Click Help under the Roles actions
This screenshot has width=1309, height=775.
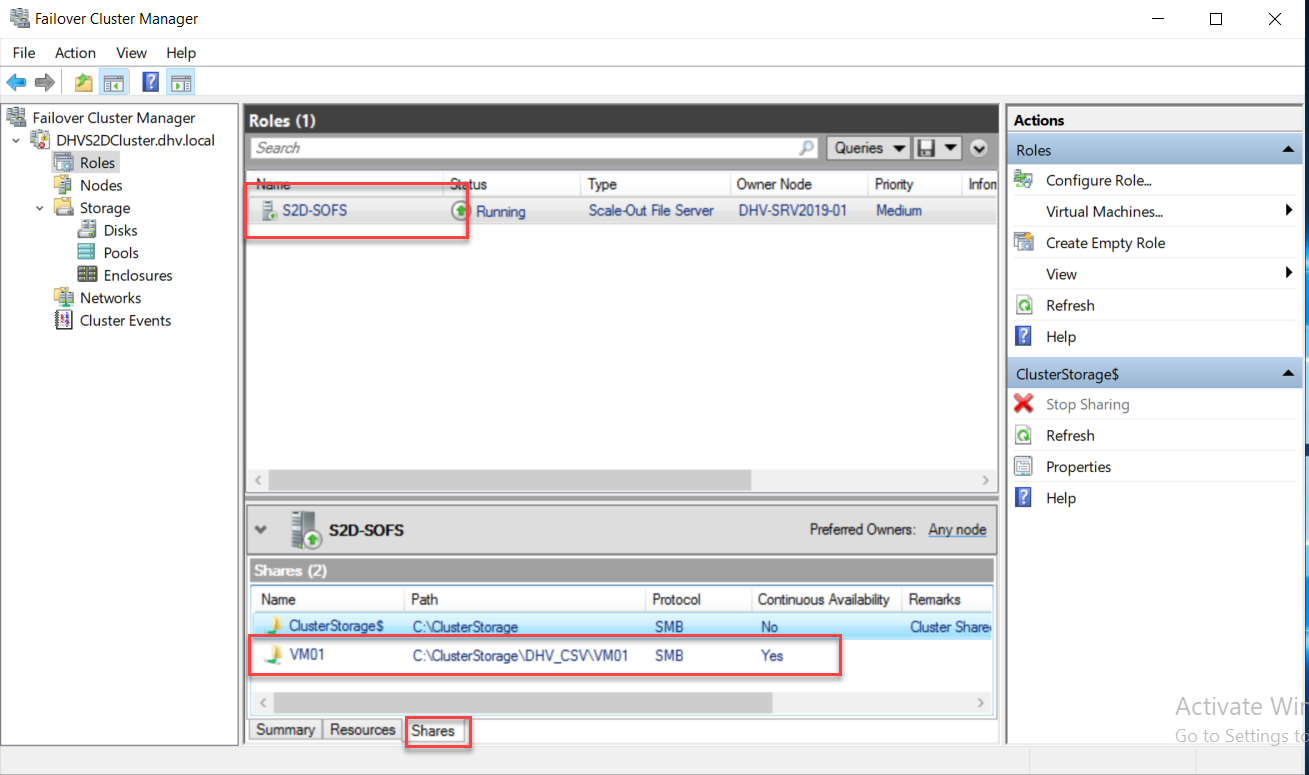coord(1061,337)
